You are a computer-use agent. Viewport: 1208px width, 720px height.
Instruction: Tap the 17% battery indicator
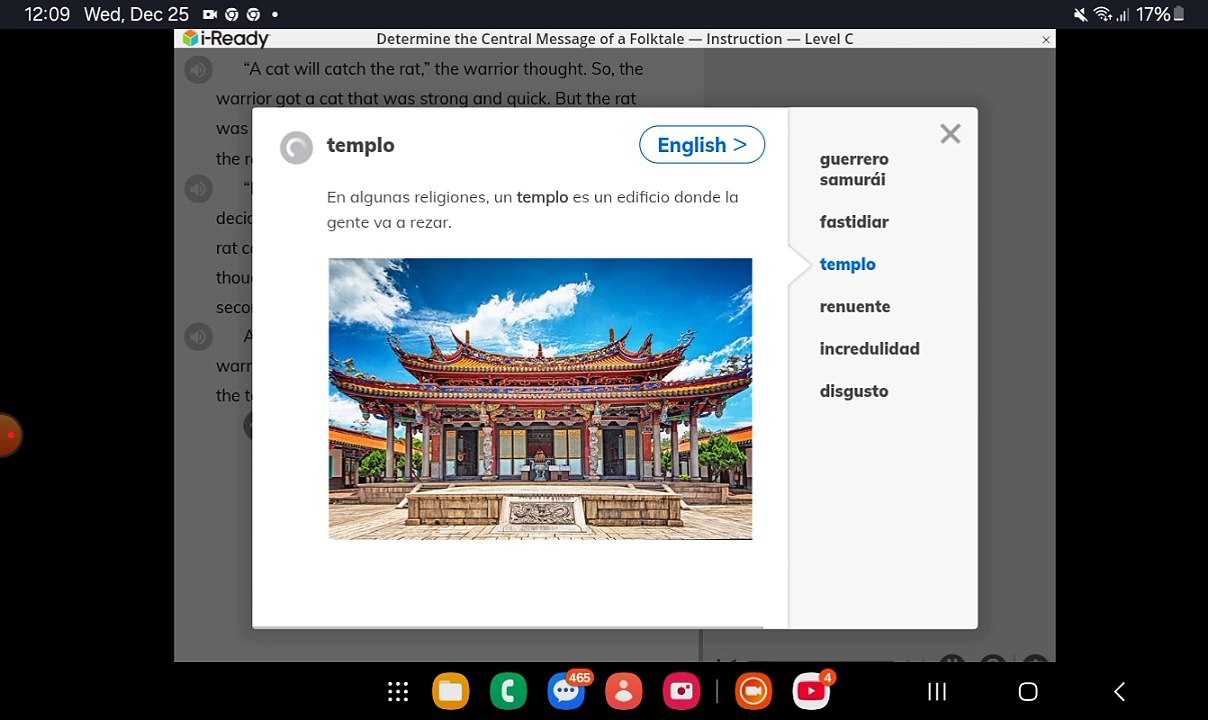pyautogui.click(x=1160, y=15)
